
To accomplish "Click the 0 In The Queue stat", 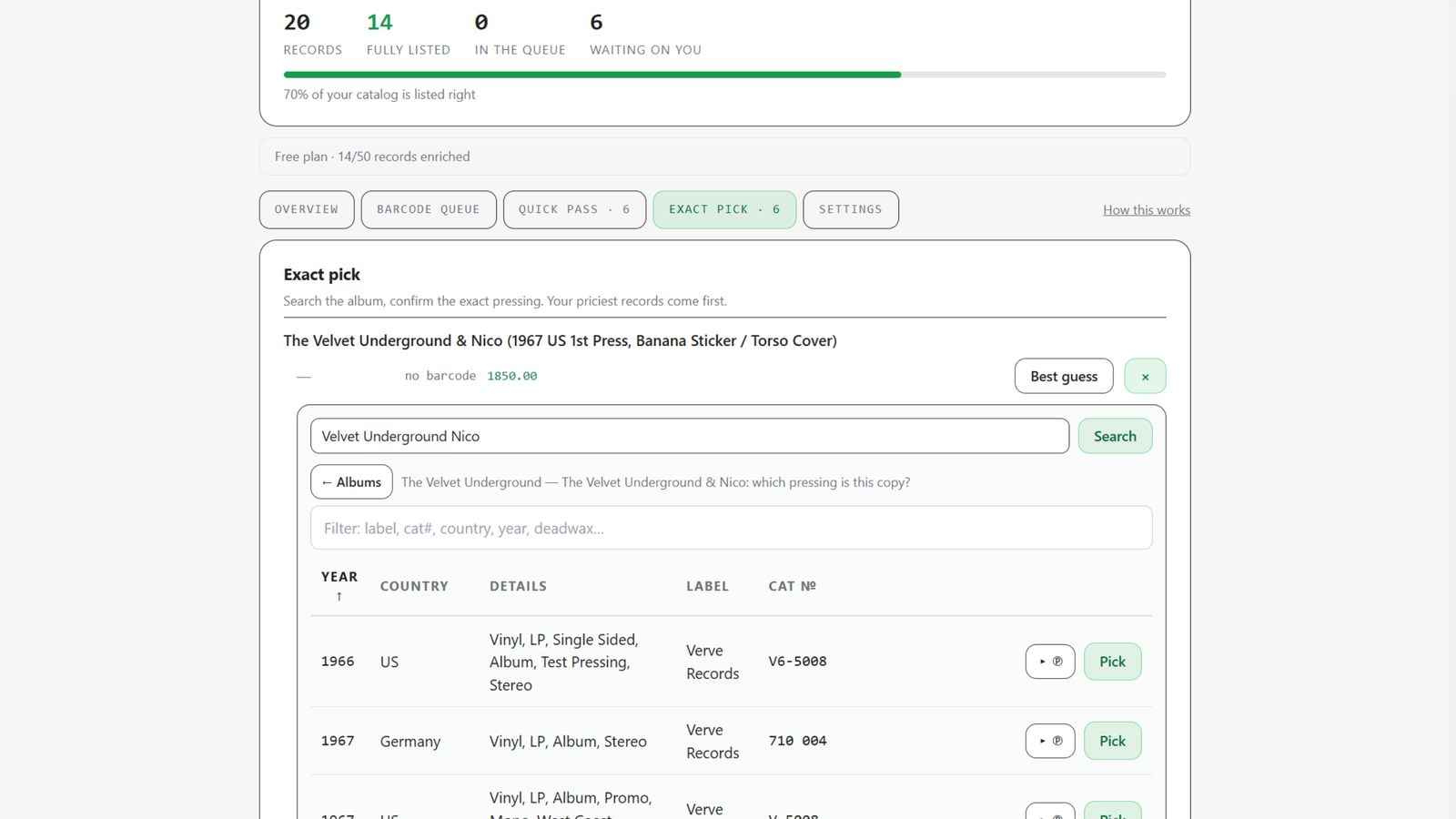I will pyautogui.click(x=520, y=35).
